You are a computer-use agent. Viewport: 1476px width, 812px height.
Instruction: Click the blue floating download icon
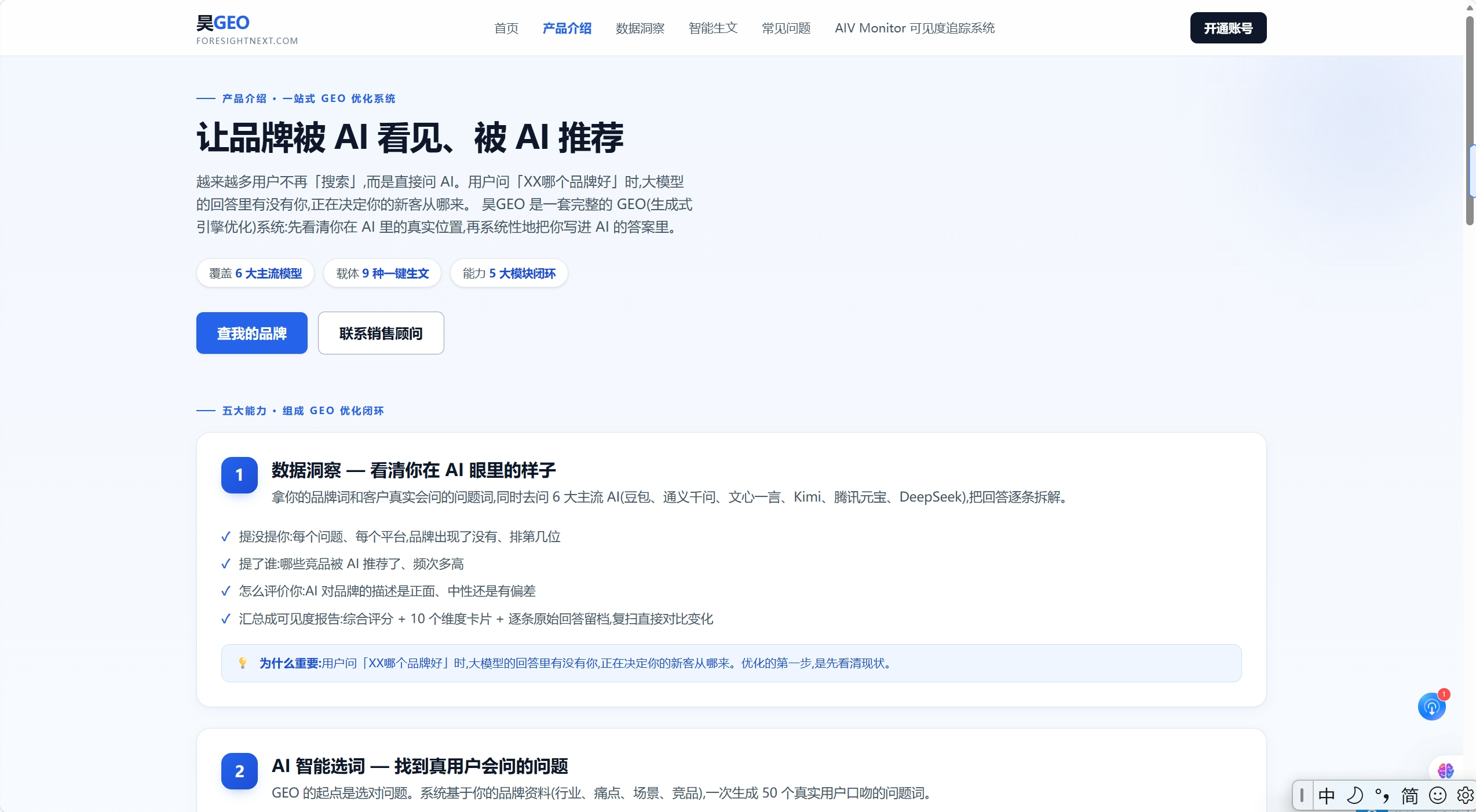[1431, 707]
